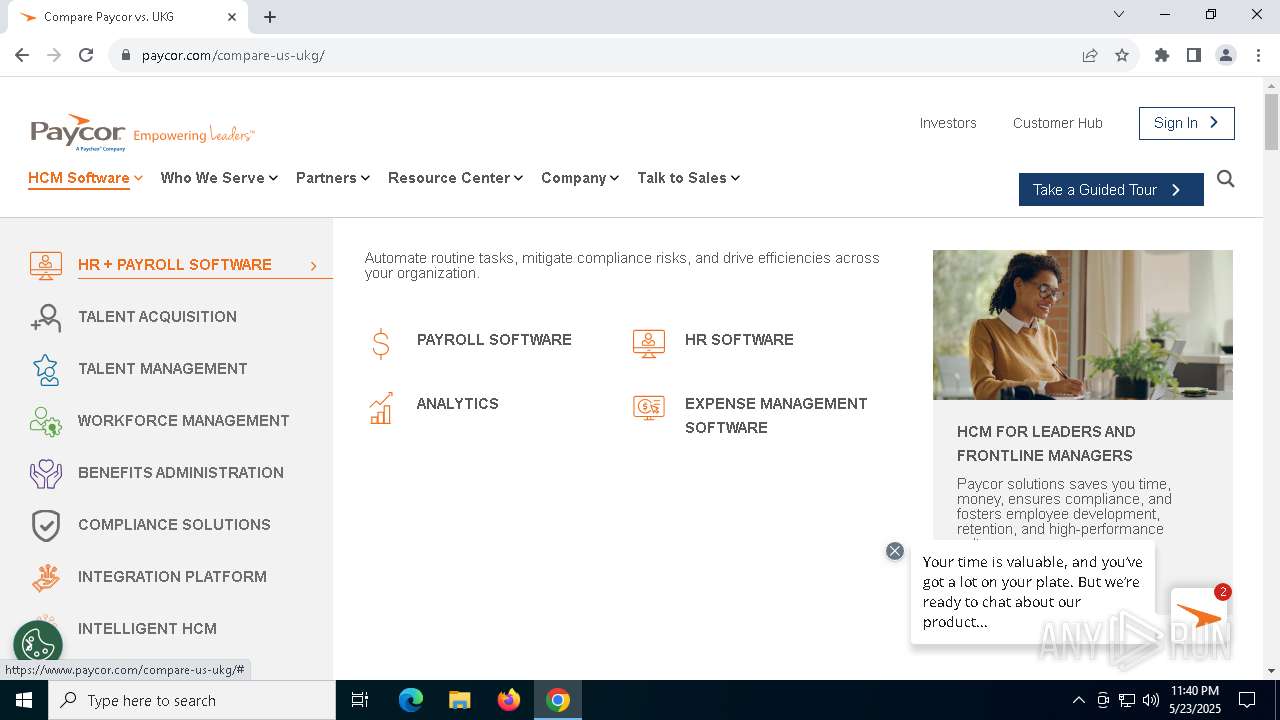Go back to previous page

pos(22,55)
